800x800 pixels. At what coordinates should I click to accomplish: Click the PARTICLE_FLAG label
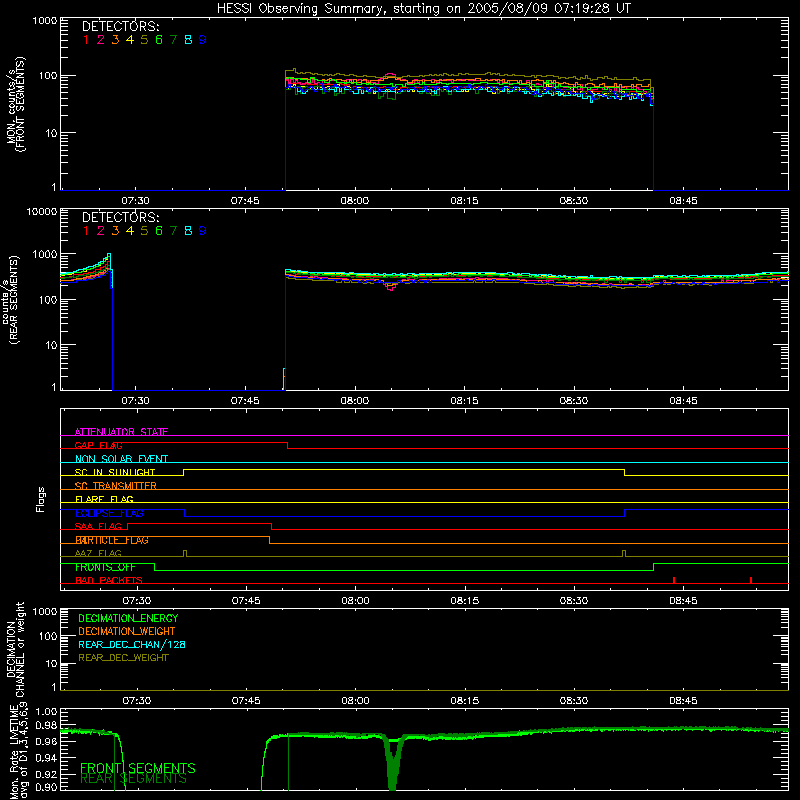click(112, 540)
